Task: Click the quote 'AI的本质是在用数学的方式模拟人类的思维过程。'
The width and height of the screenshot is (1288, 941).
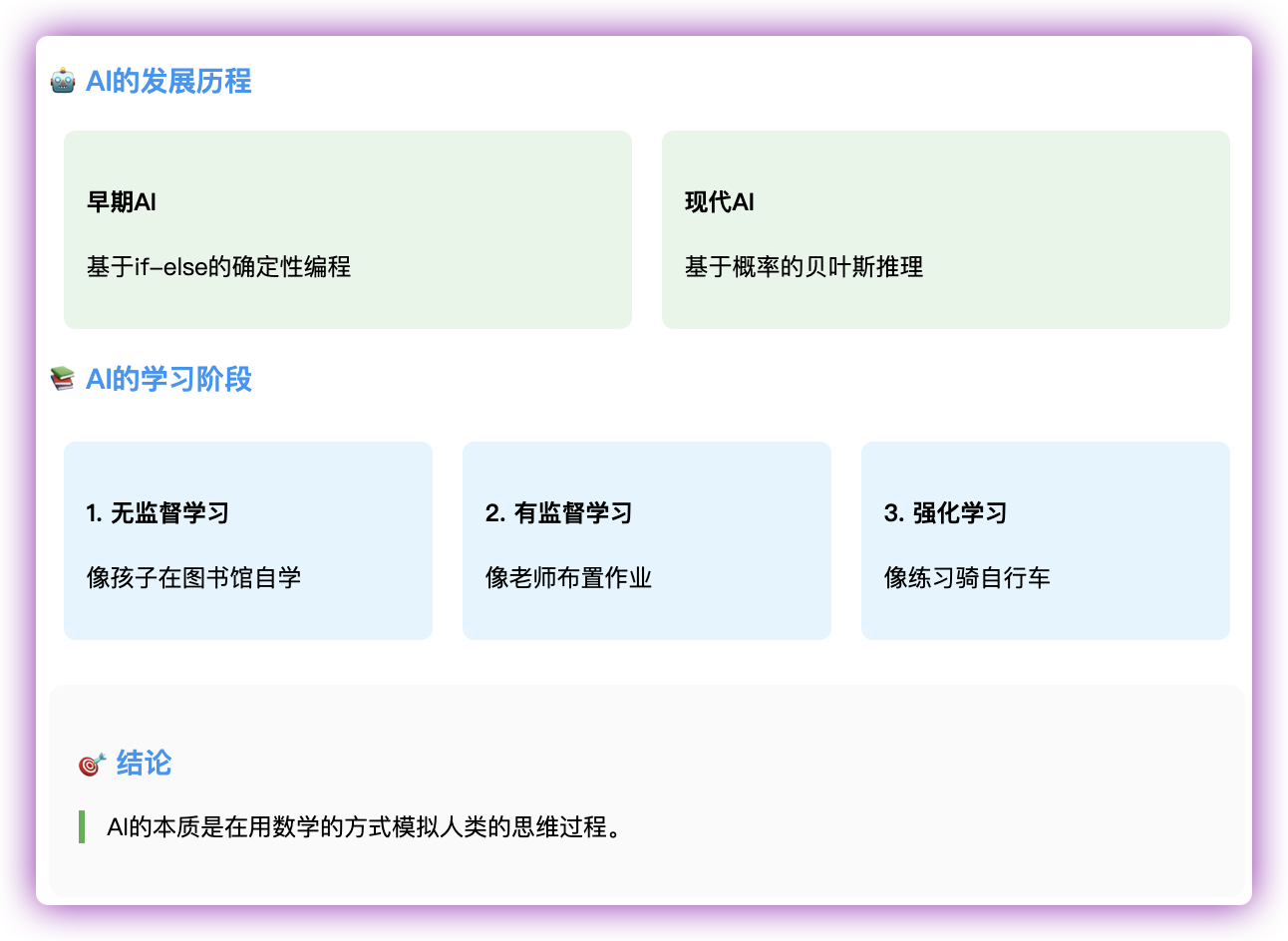Action: pos(365,827)
